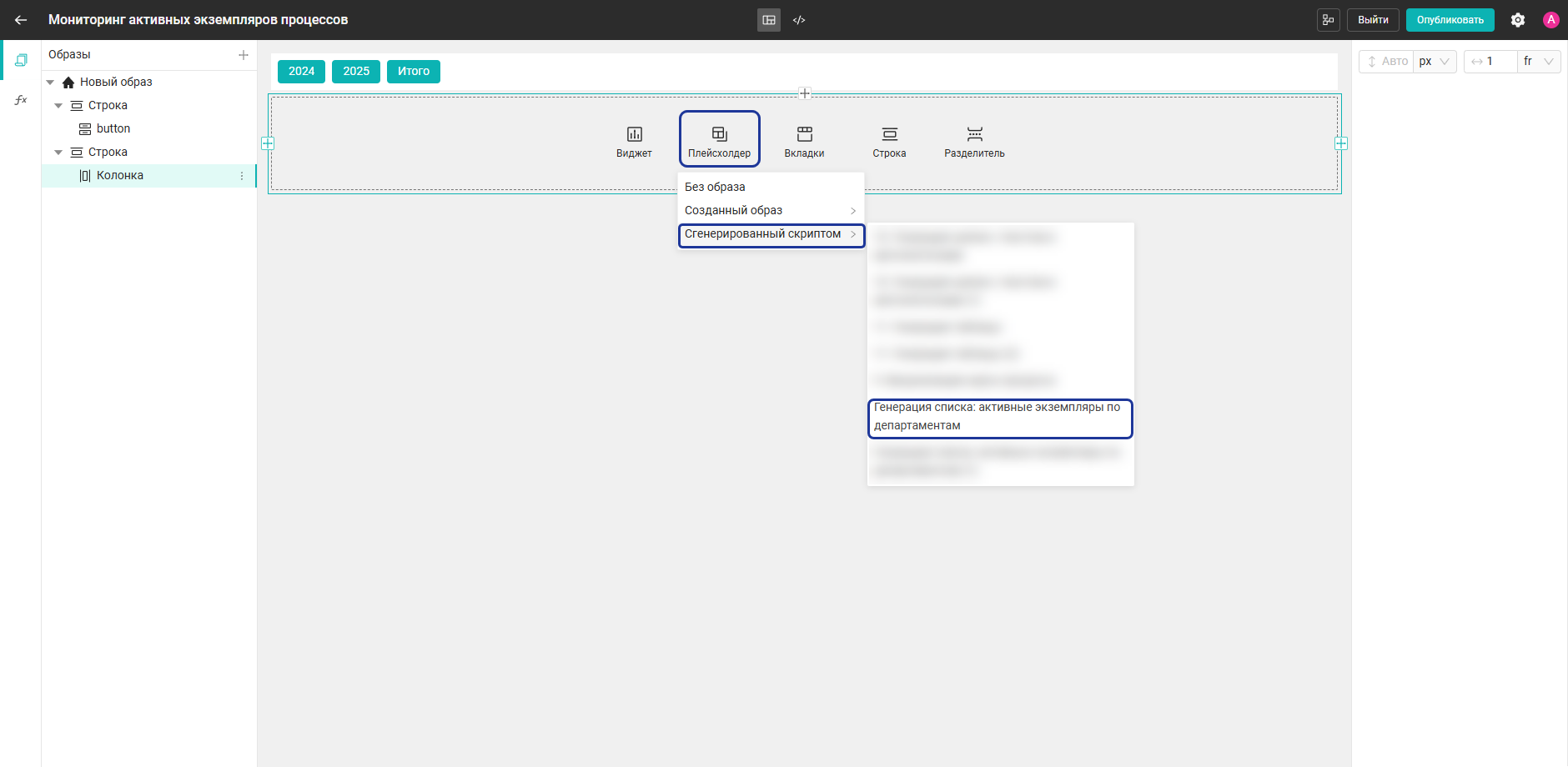Expand the Сгенерированный скриптом submenu
Screen dimensions: 1568x767
pos(771,234)
